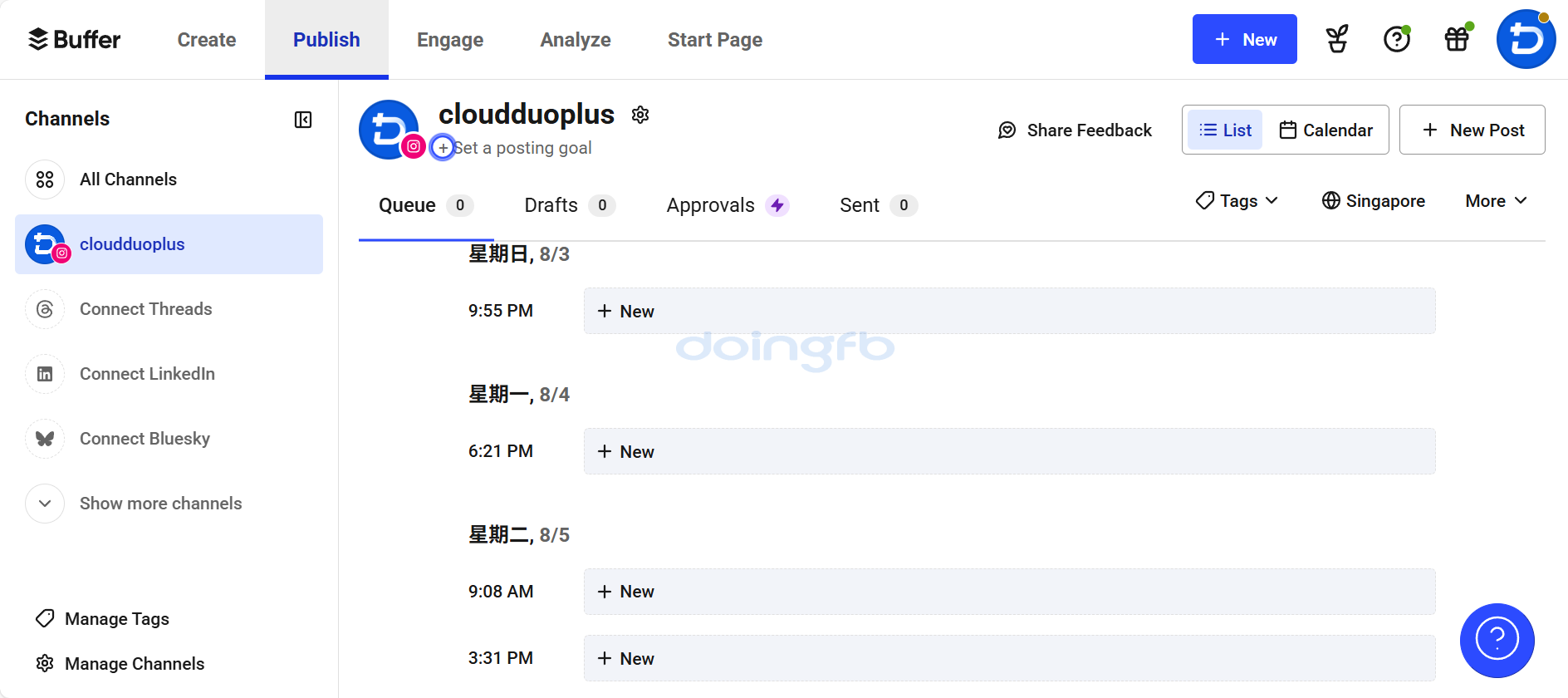Collapse the Channels sidebar
Image resolution: width=1568 pixels, height=698 pixels.
point(303,120)
